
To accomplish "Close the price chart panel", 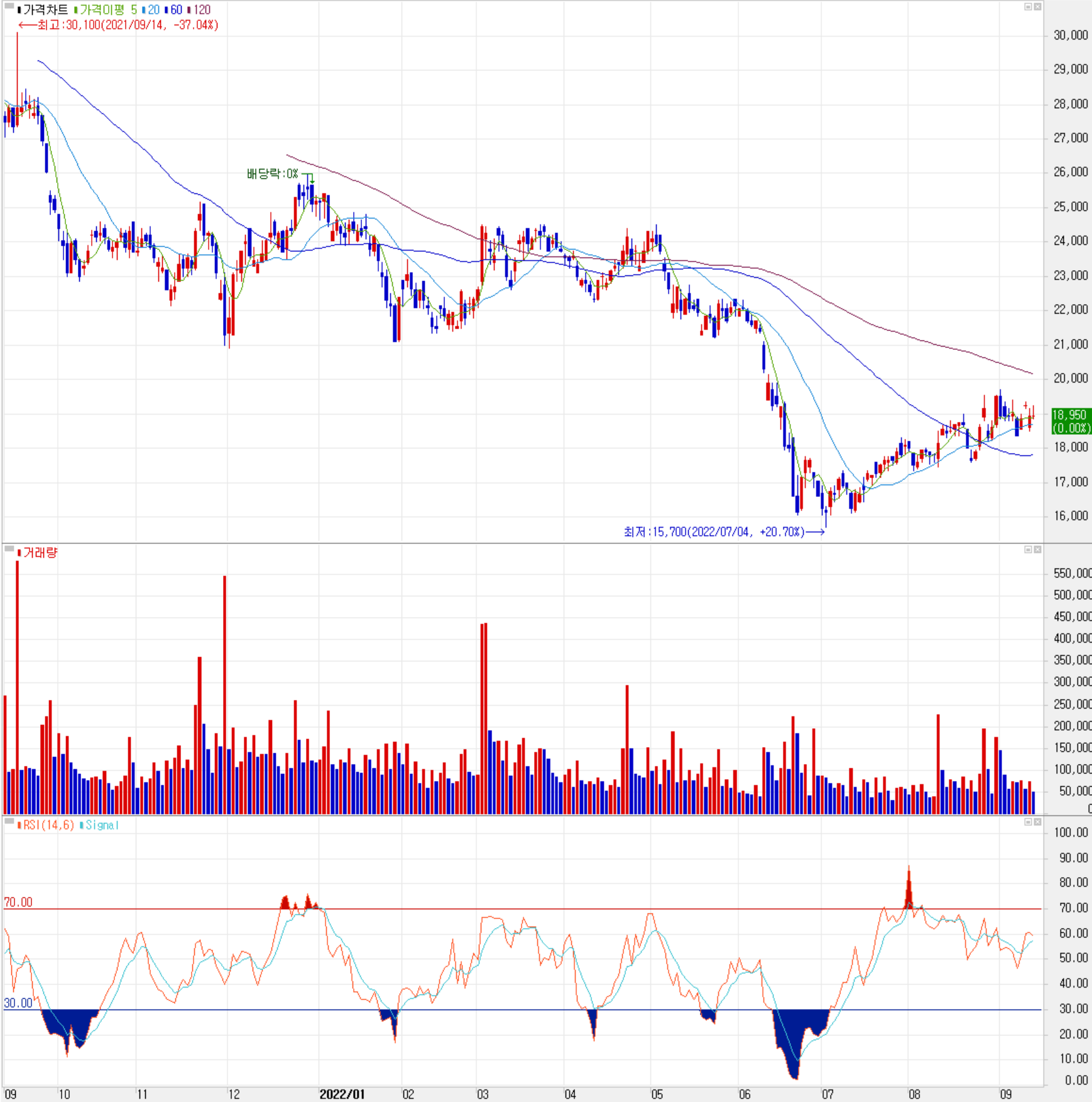I will [x=1037, y=7].
